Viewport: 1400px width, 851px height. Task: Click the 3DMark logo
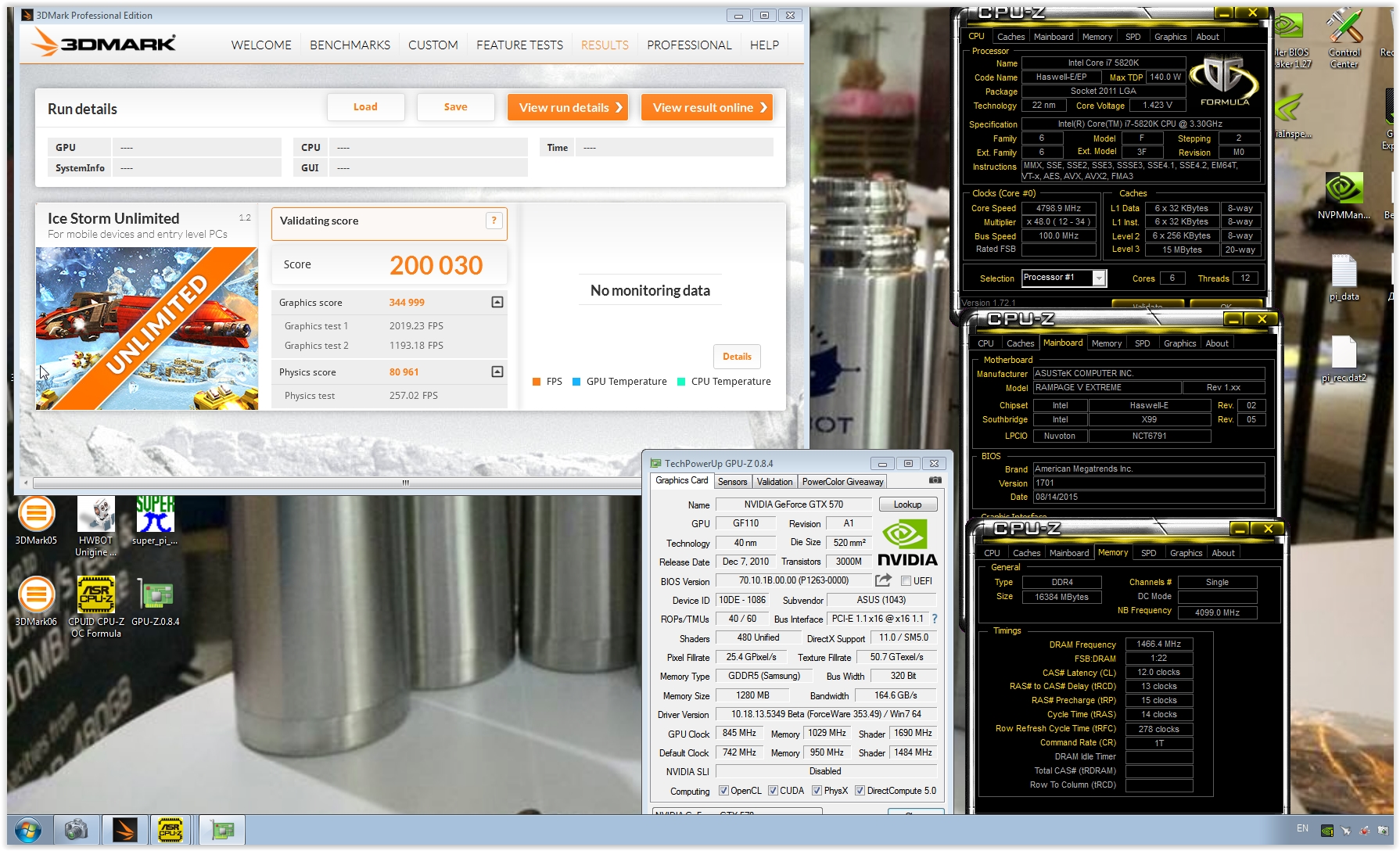point(104,42)
